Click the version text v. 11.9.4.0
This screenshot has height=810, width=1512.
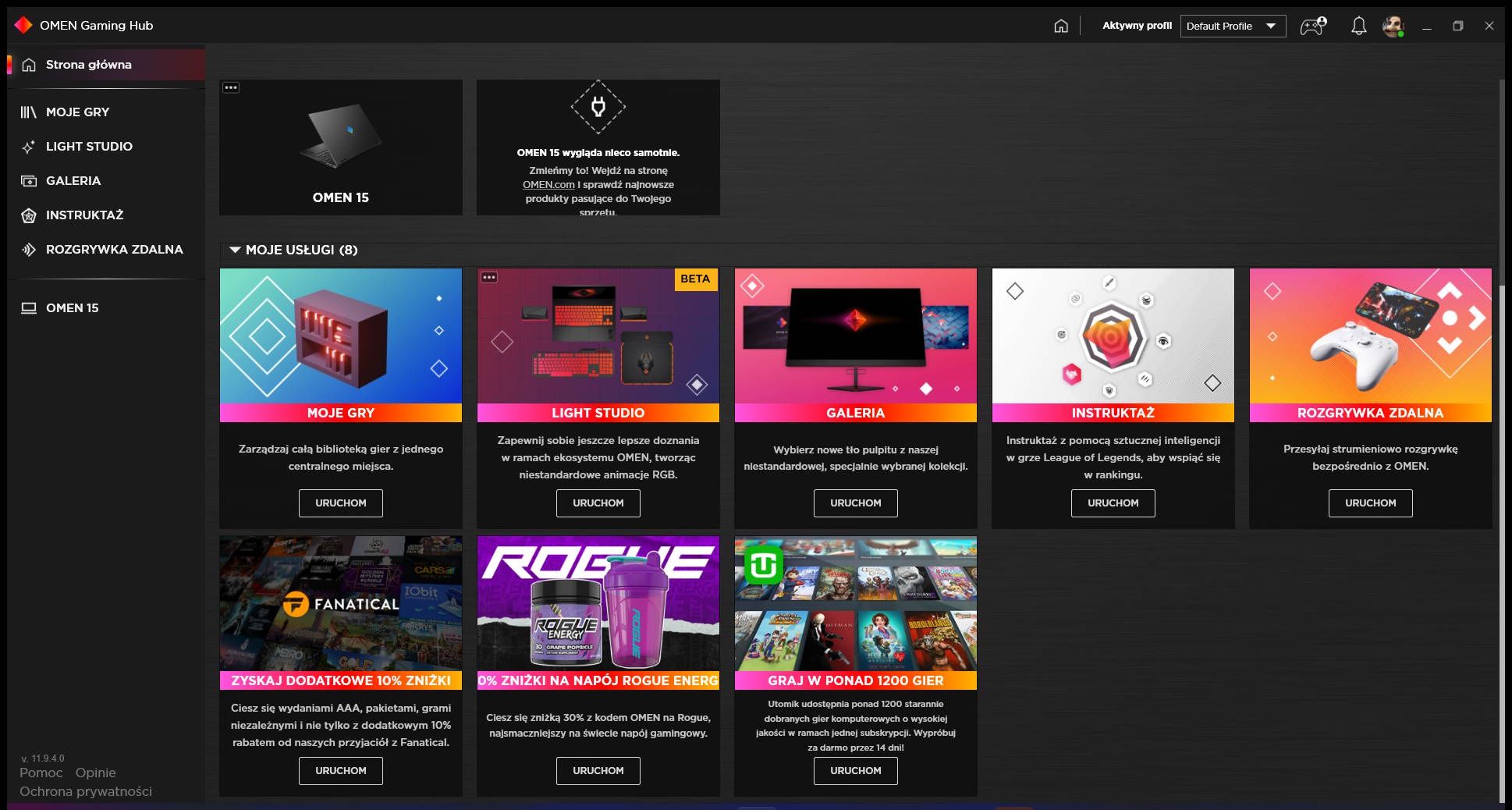click(x=43, y=758)
